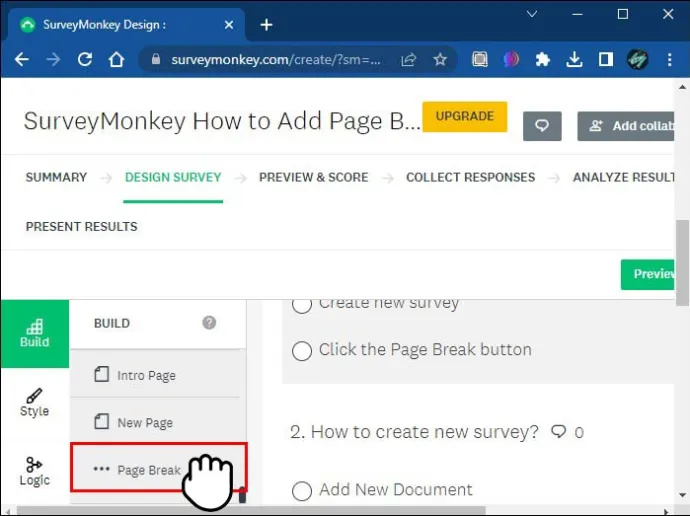Toggle the browser side panel icon
690x516 pixels.
point(606,59)
